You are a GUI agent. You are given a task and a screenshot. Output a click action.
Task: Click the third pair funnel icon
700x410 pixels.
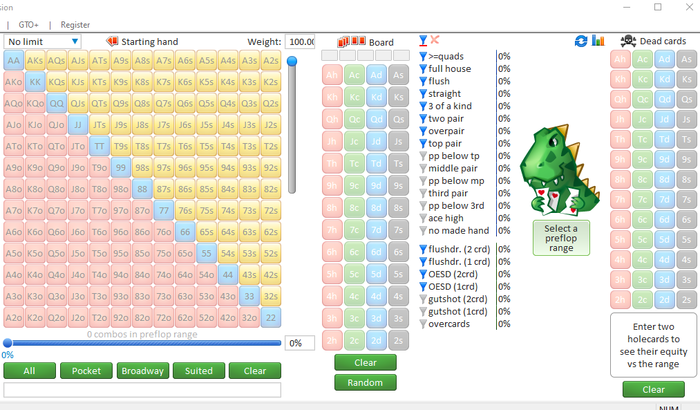pos(423,193)
